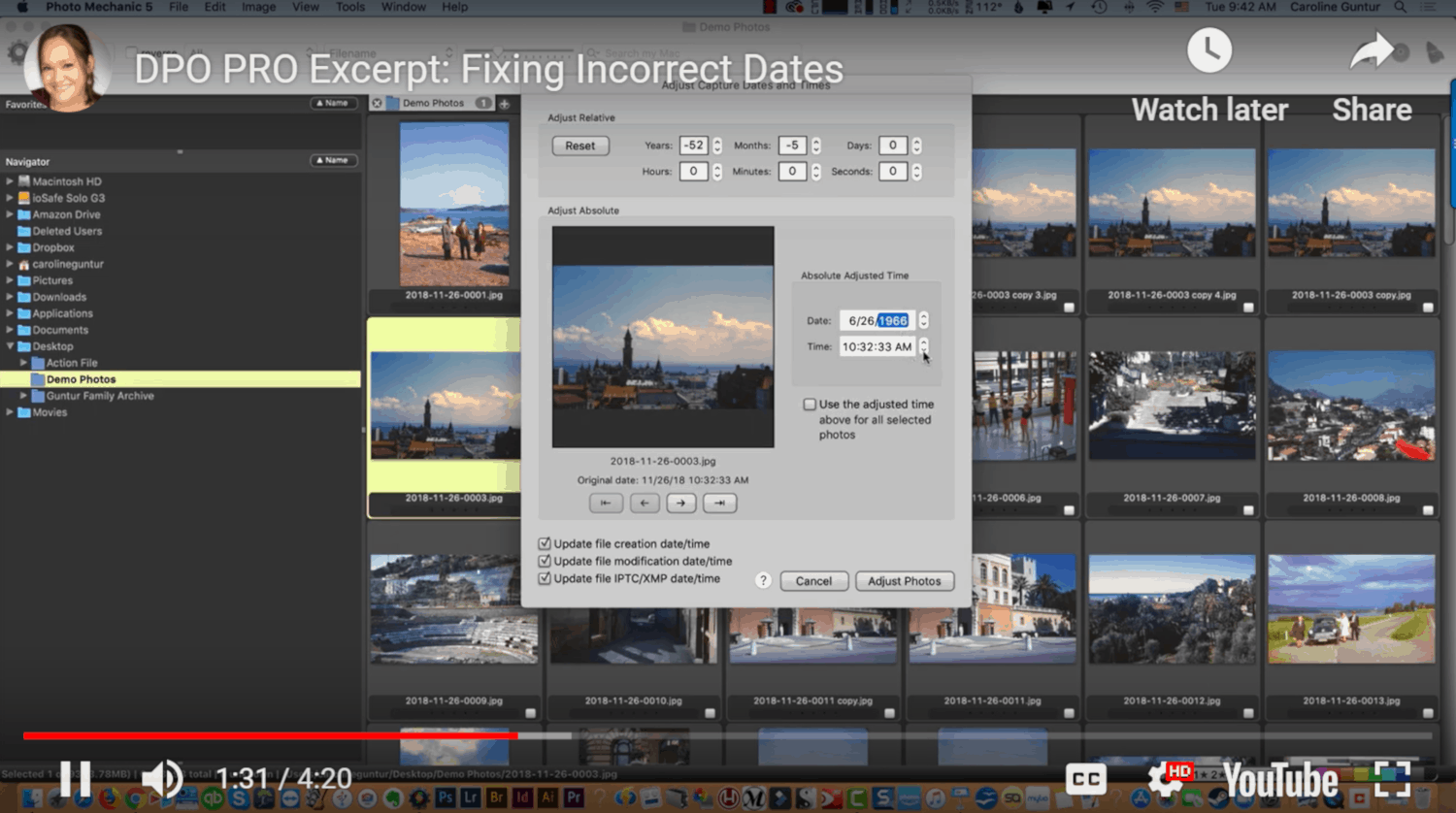Click the Minutes stepper arrows
1456x813 pixels.
[816, 172]
